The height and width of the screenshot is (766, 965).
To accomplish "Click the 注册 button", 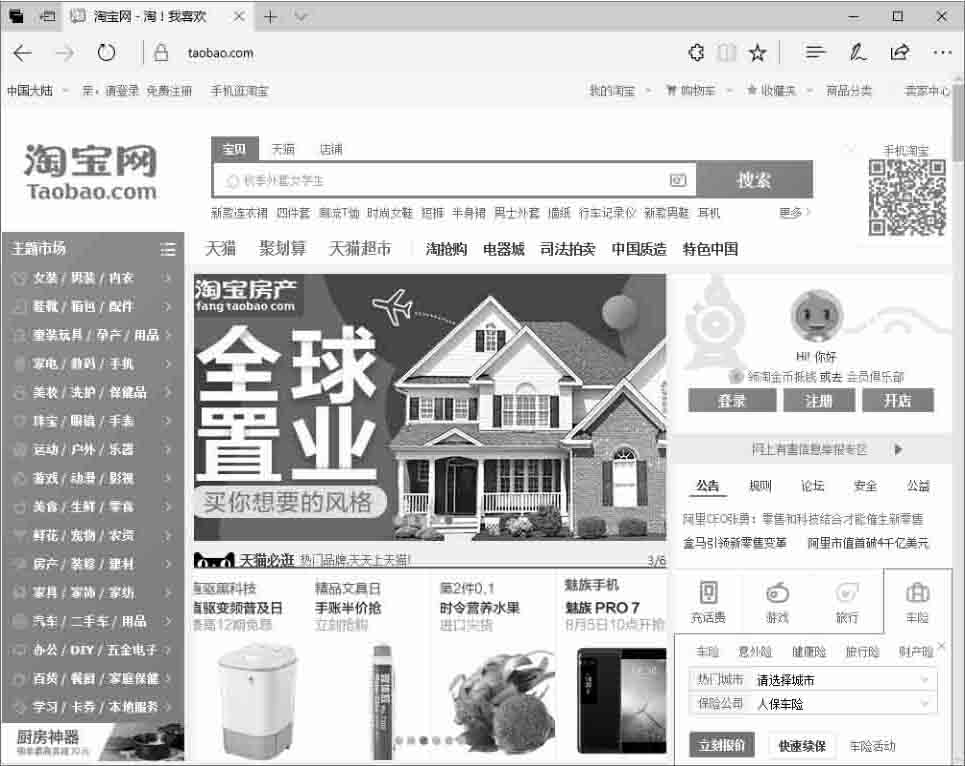I will pyautogui.click(x=819, y=401).
